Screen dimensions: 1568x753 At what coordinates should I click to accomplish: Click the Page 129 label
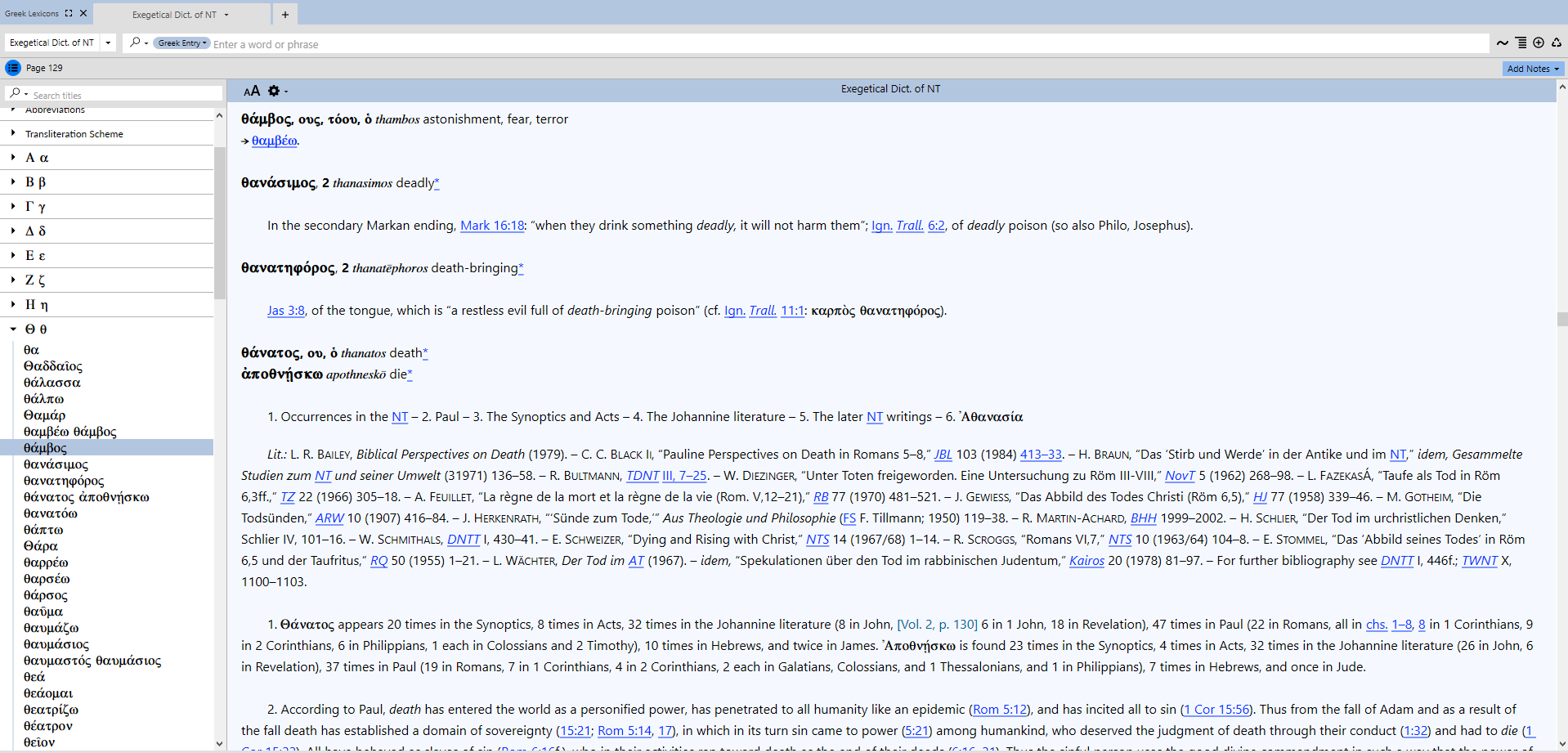[44, 68]
